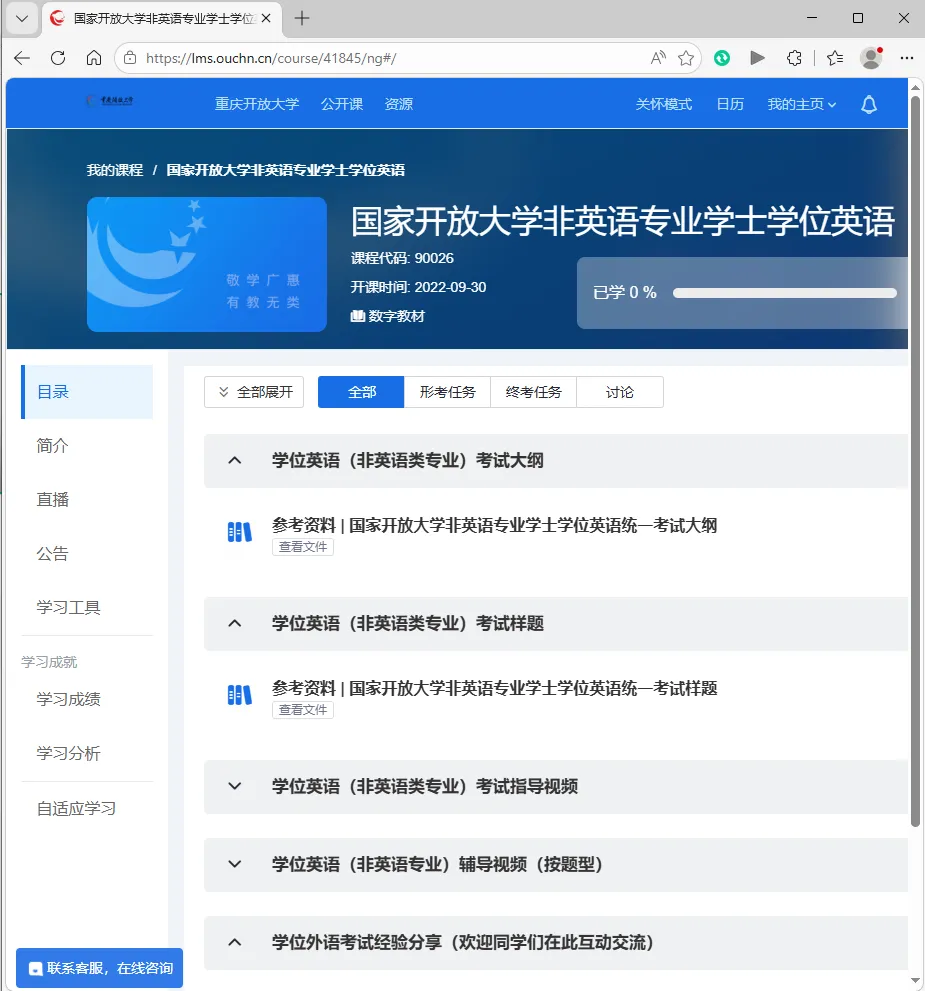925x991 pixels.
Task: Open 重庆开放大学 nav item
Action: point(257,104)
